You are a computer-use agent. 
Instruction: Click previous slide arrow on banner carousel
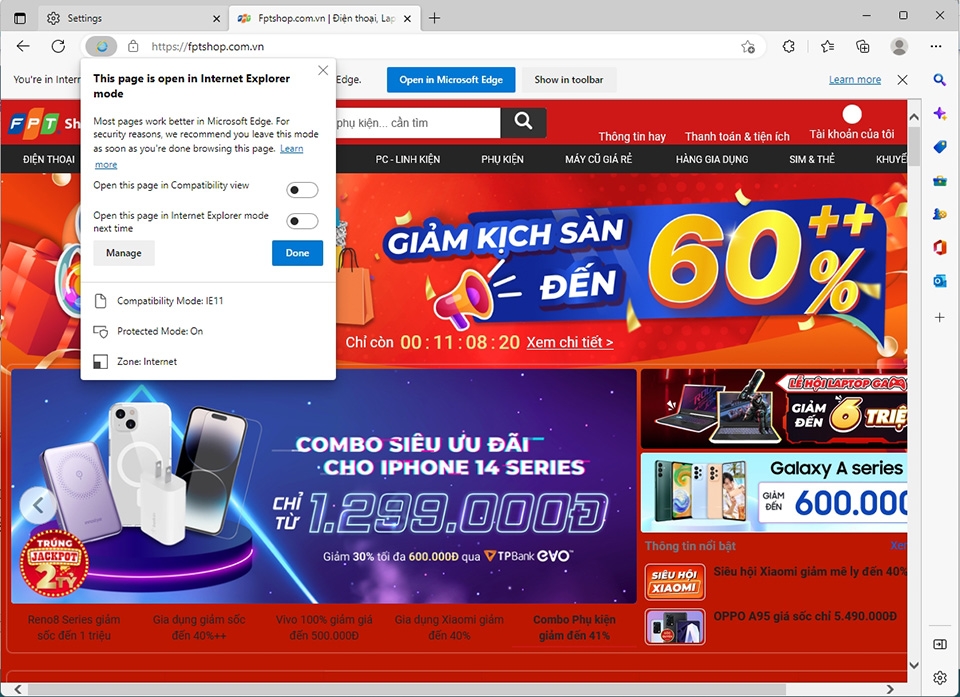[38, 505]
